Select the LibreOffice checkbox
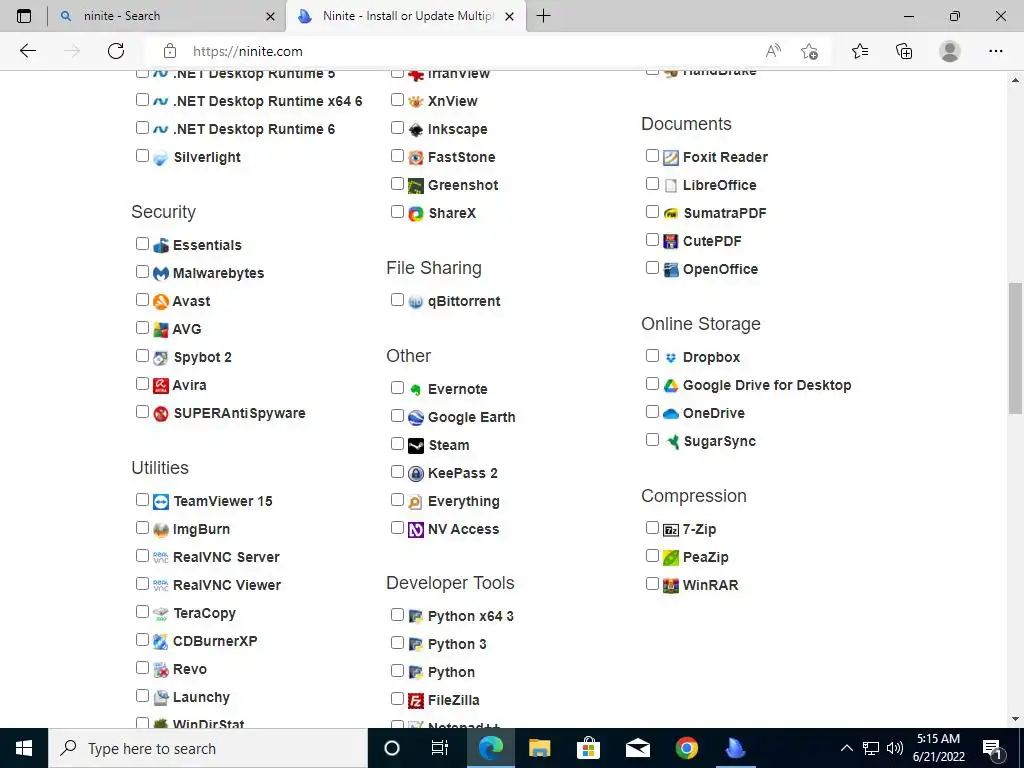The height and width of the screenshot is (768, 1024). coord(652,184)
